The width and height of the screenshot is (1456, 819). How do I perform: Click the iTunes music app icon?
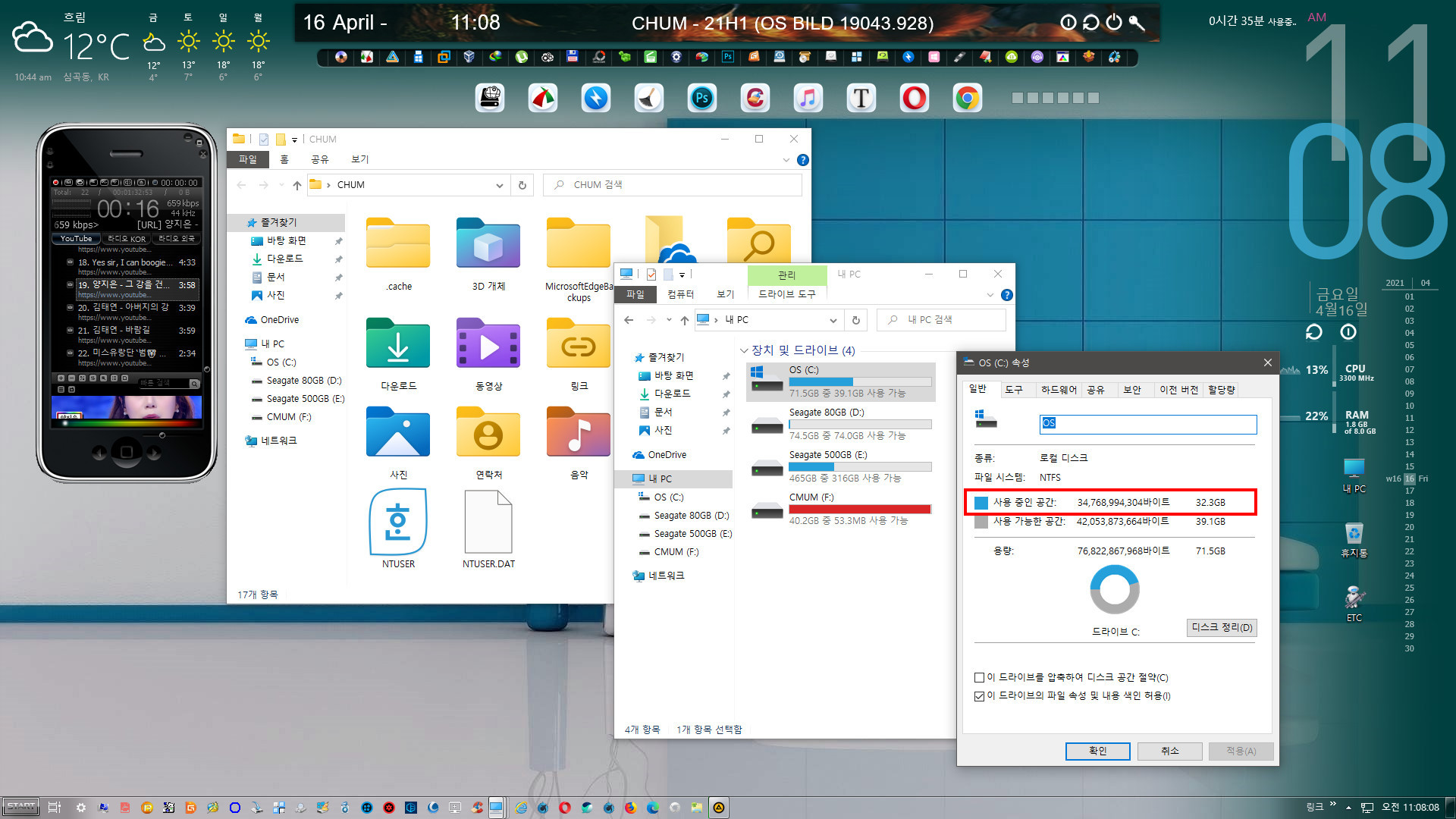click(x=807, y=97)
